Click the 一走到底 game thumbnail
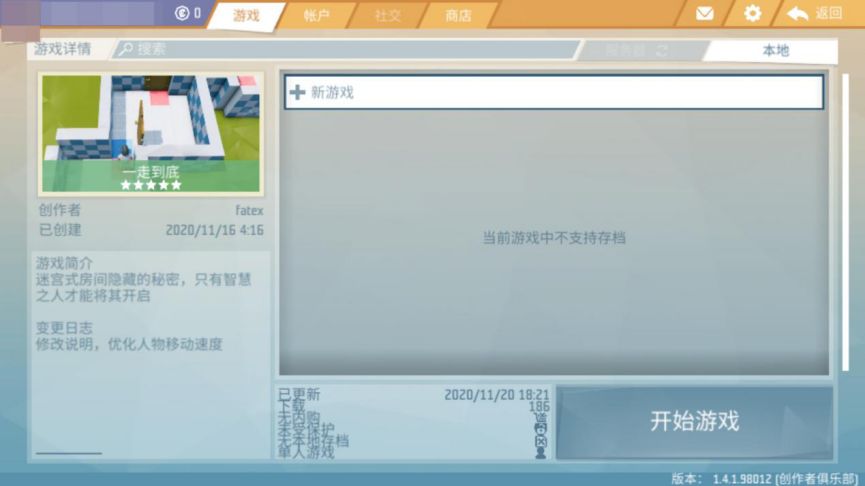 pyautogui.click(x=151, y=134)
